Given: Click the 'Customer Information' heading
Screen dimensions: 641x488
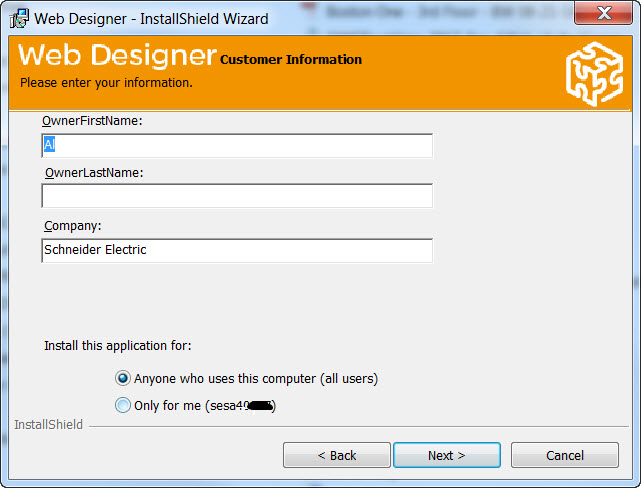Looking at the screenshot, I should click(291, 60).
